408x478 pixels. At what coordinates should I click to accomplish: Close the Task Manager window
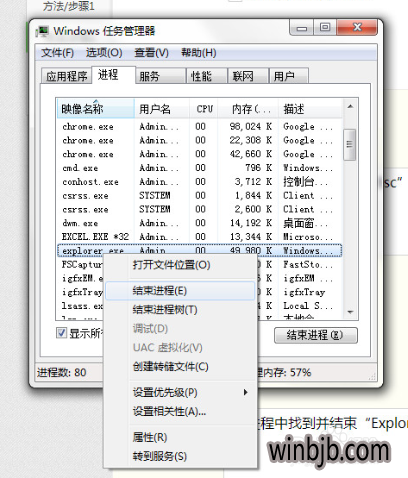(357, 27)
